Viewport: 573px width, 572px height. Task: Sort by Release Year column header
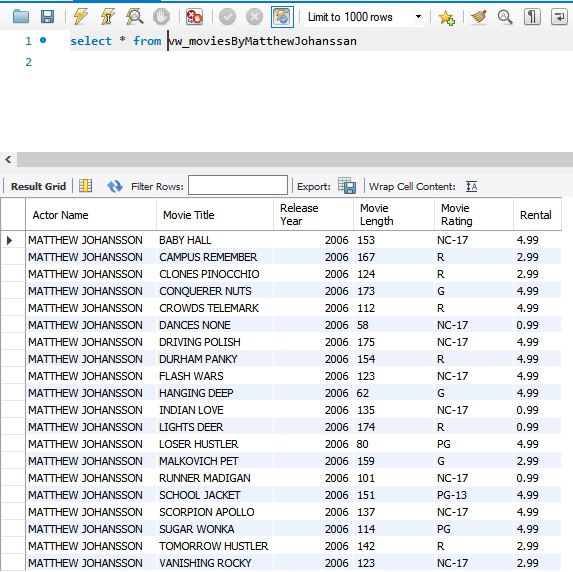click(314, 215)
